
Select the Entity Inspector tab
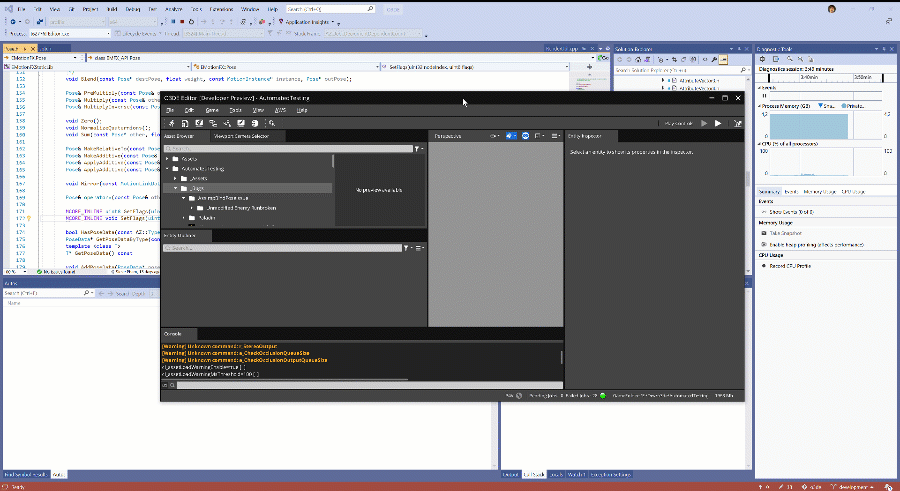click(584, 136)
